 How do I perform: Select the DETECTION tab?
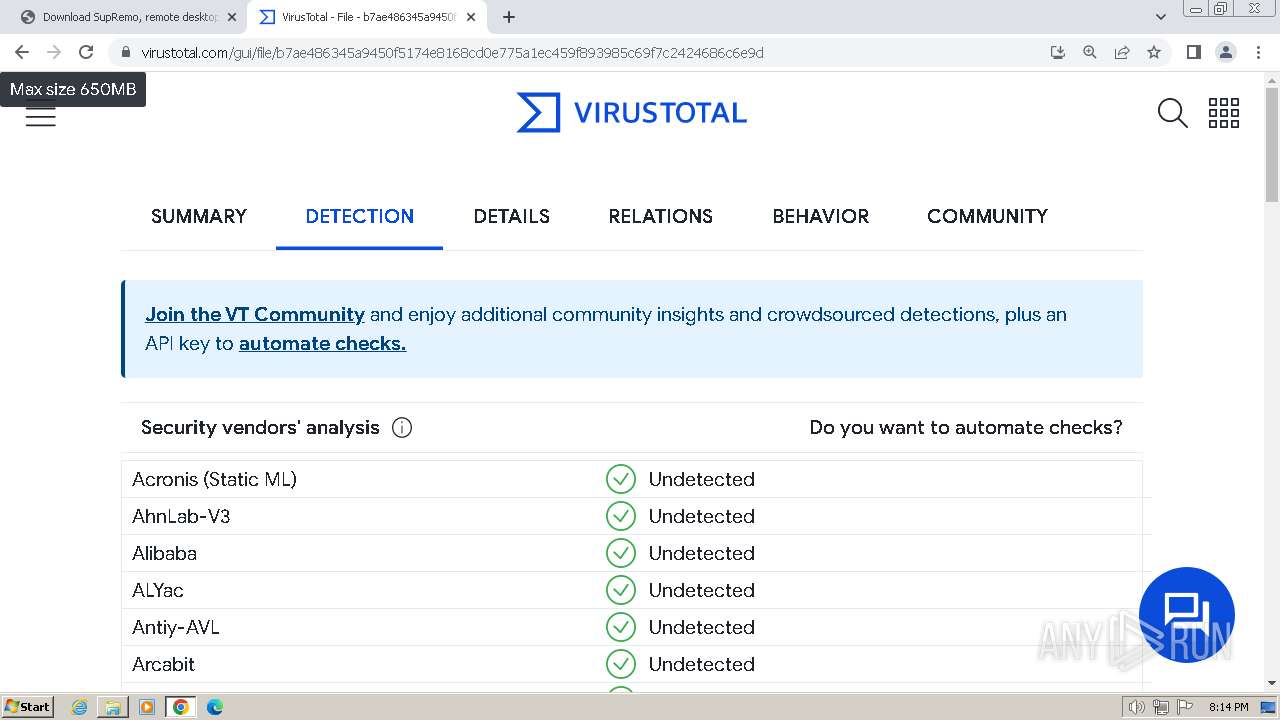360,216
